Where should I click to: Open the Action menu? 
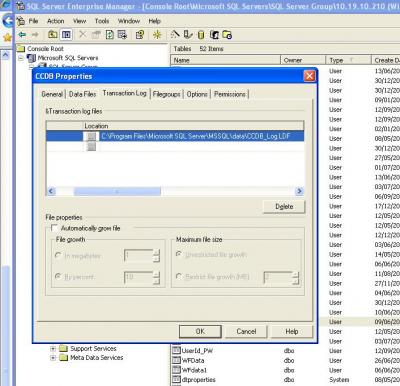[55, 21]
